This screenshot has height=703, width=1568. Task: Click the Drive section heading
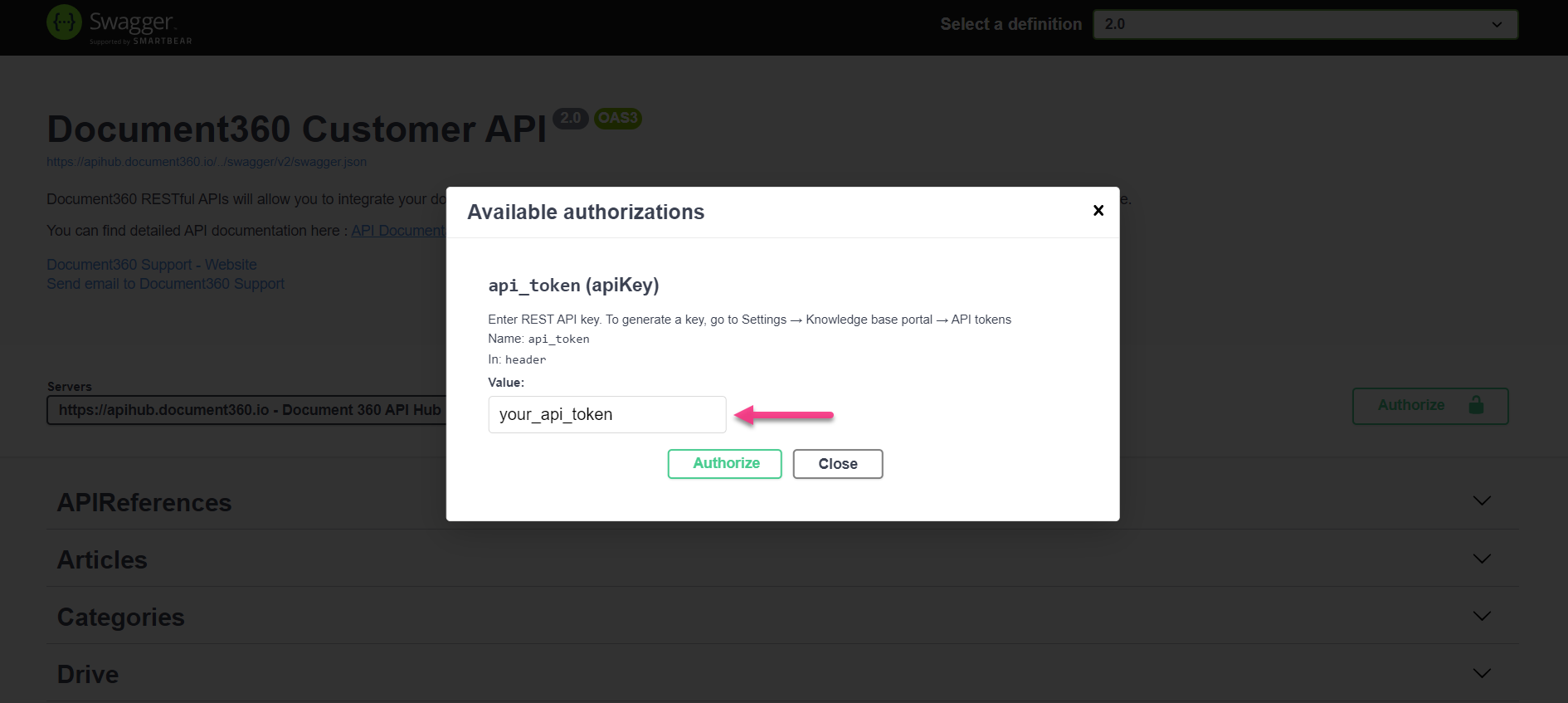[88, 675]
